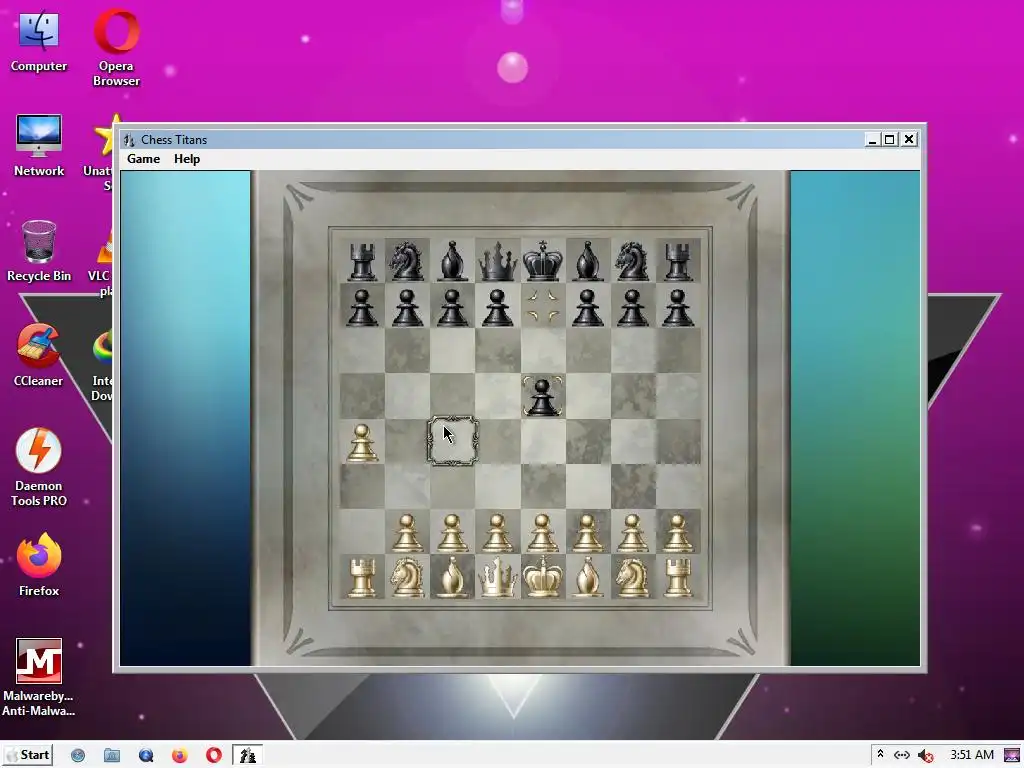1024x768 pixels.
Task: Select the black king on e8
Action: [x=543, y=261]
